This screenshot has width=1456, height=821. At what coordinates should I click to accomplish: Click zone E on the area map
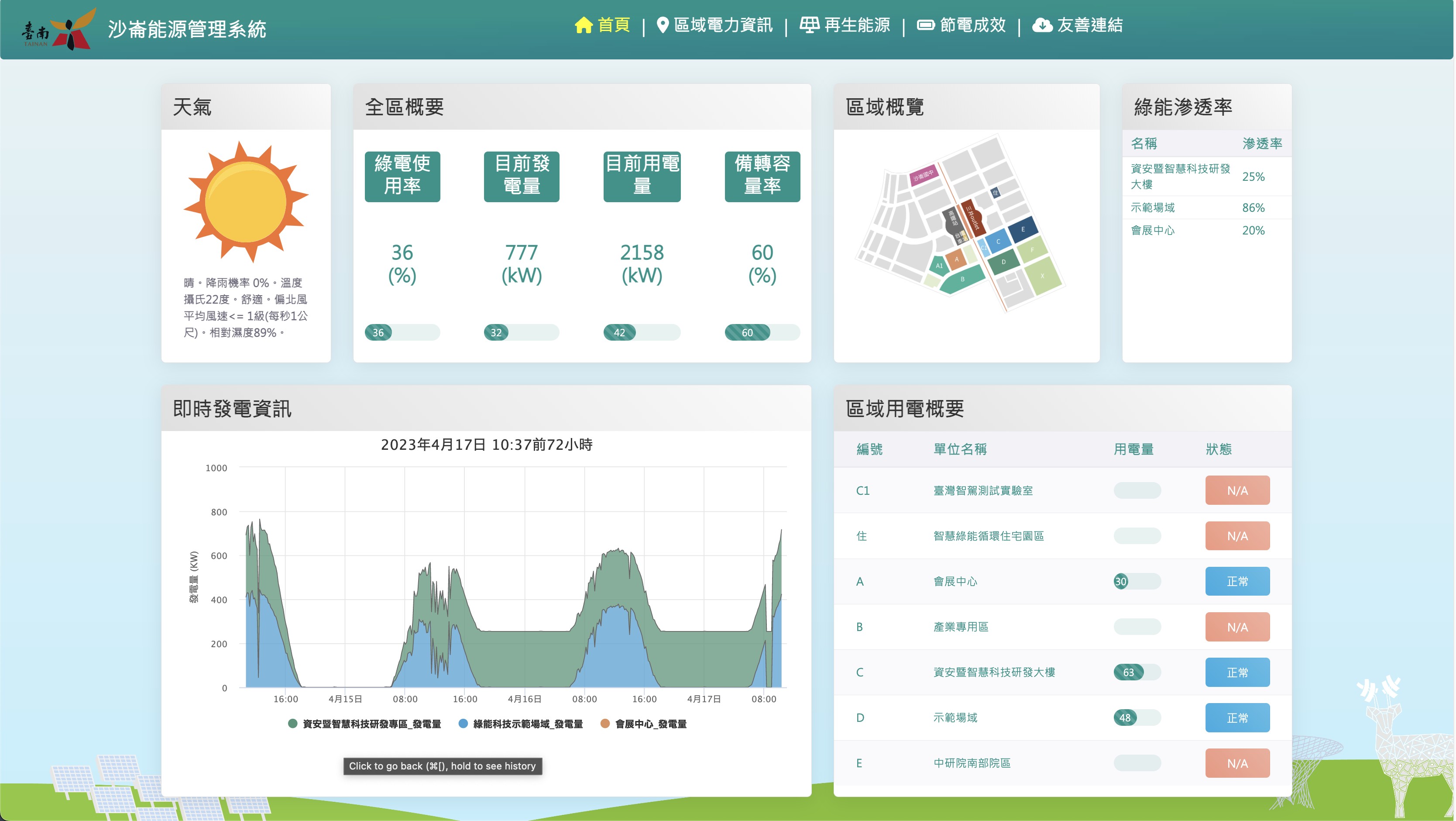click(x=1023, y=229)
